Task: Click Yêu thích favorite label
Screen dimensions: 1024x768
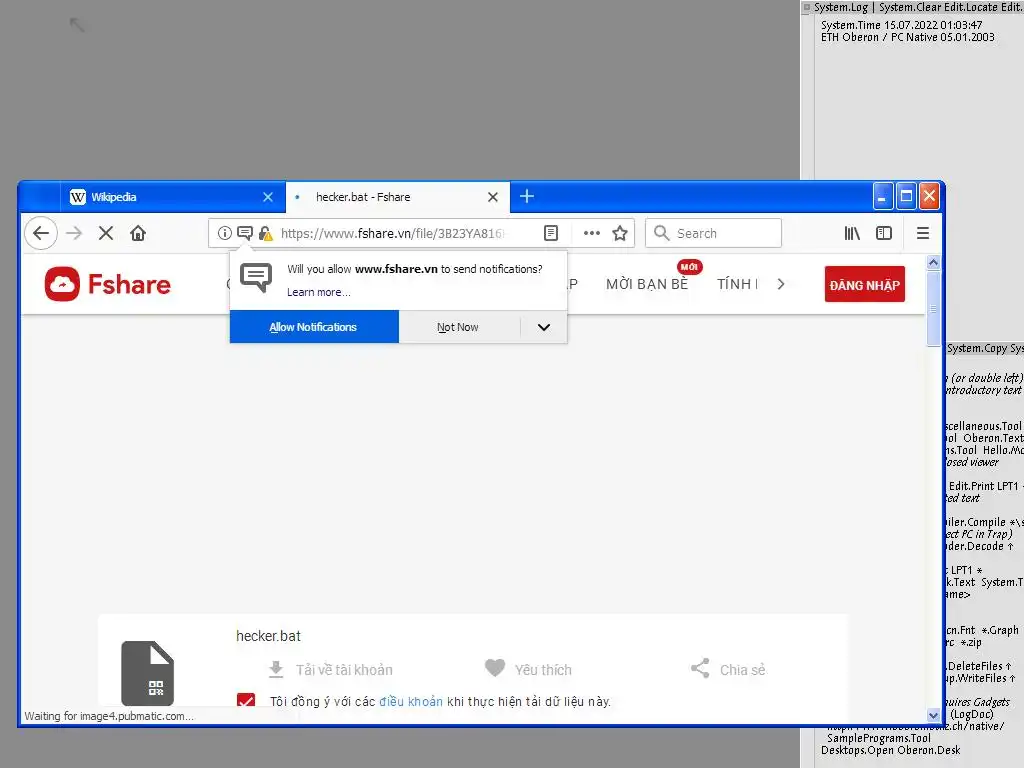Action: pyautogui.click(x=543, y=669)
